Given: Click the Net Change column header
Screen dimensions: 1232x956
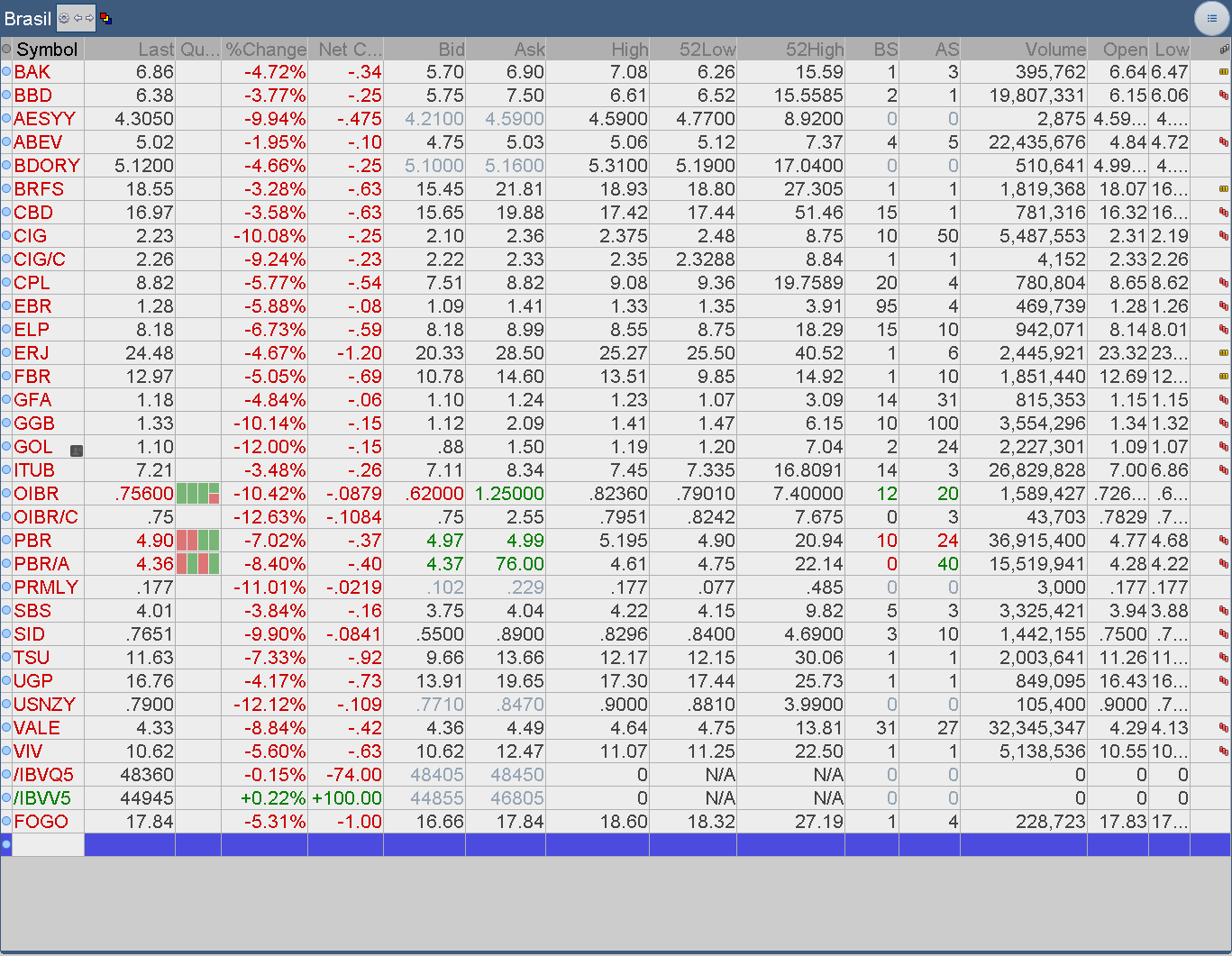Looking at the screenshot, I should (346, 50).
